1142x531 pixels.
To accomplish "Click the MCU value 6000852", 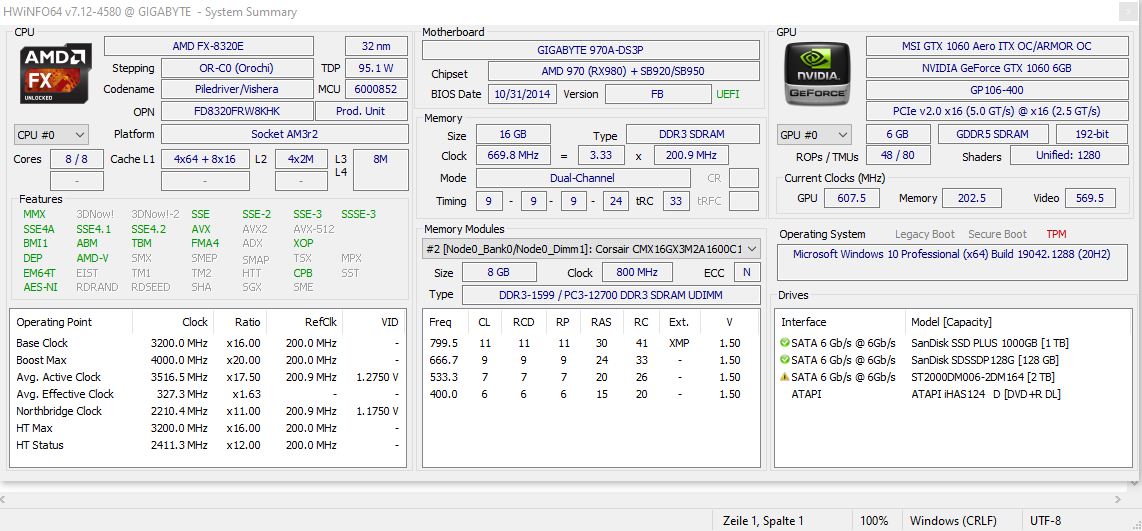I will click(375, 90).
